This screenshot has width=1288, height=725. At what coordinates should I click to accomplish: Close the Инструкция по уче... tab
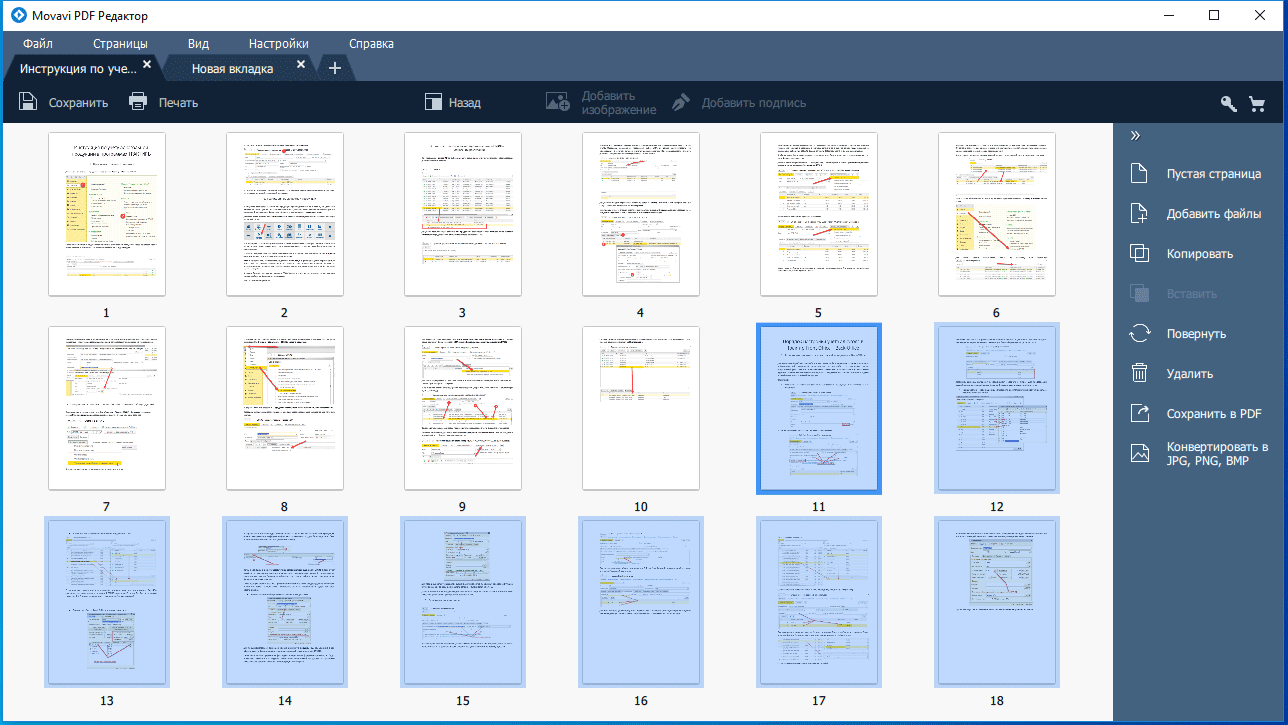147,64
